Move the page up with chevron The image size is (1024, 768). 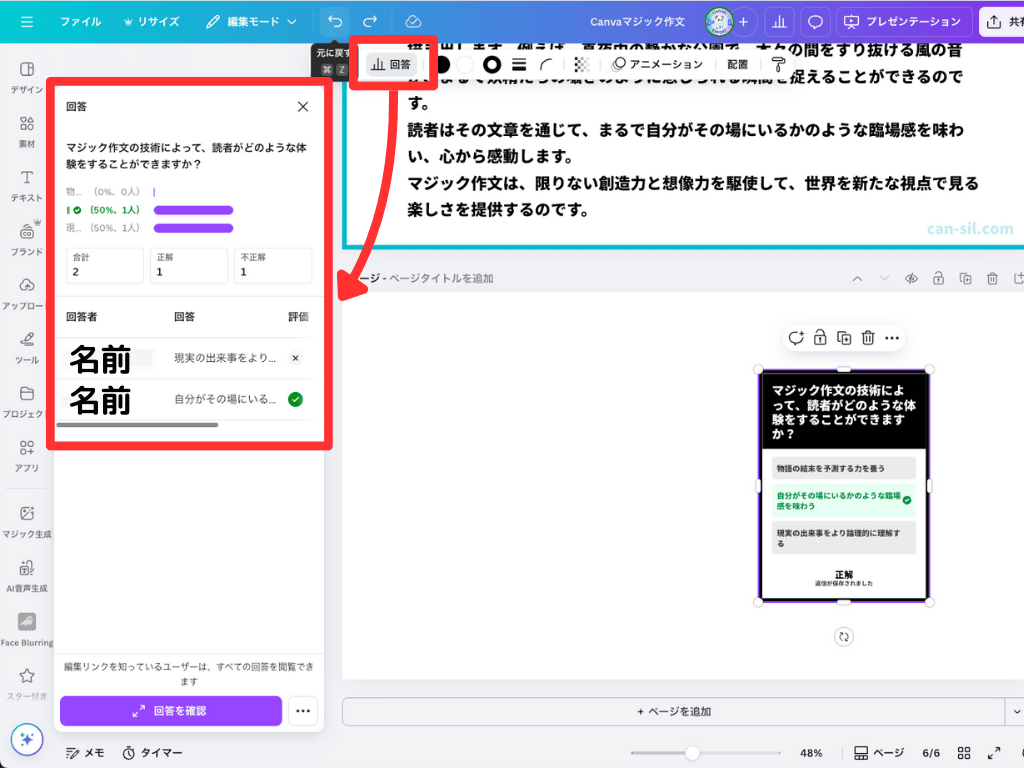point(857,279)
